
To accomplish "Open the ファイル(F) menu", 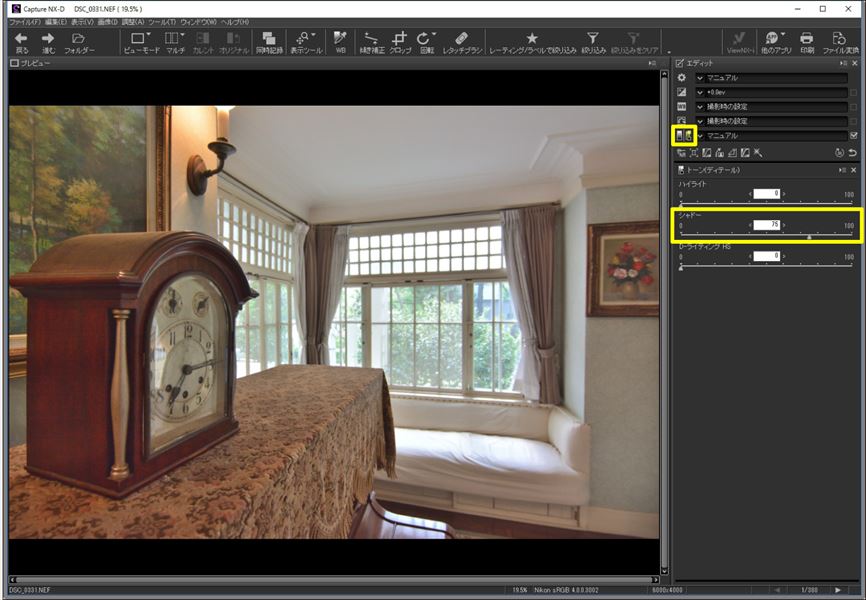I will pos(25,22).
